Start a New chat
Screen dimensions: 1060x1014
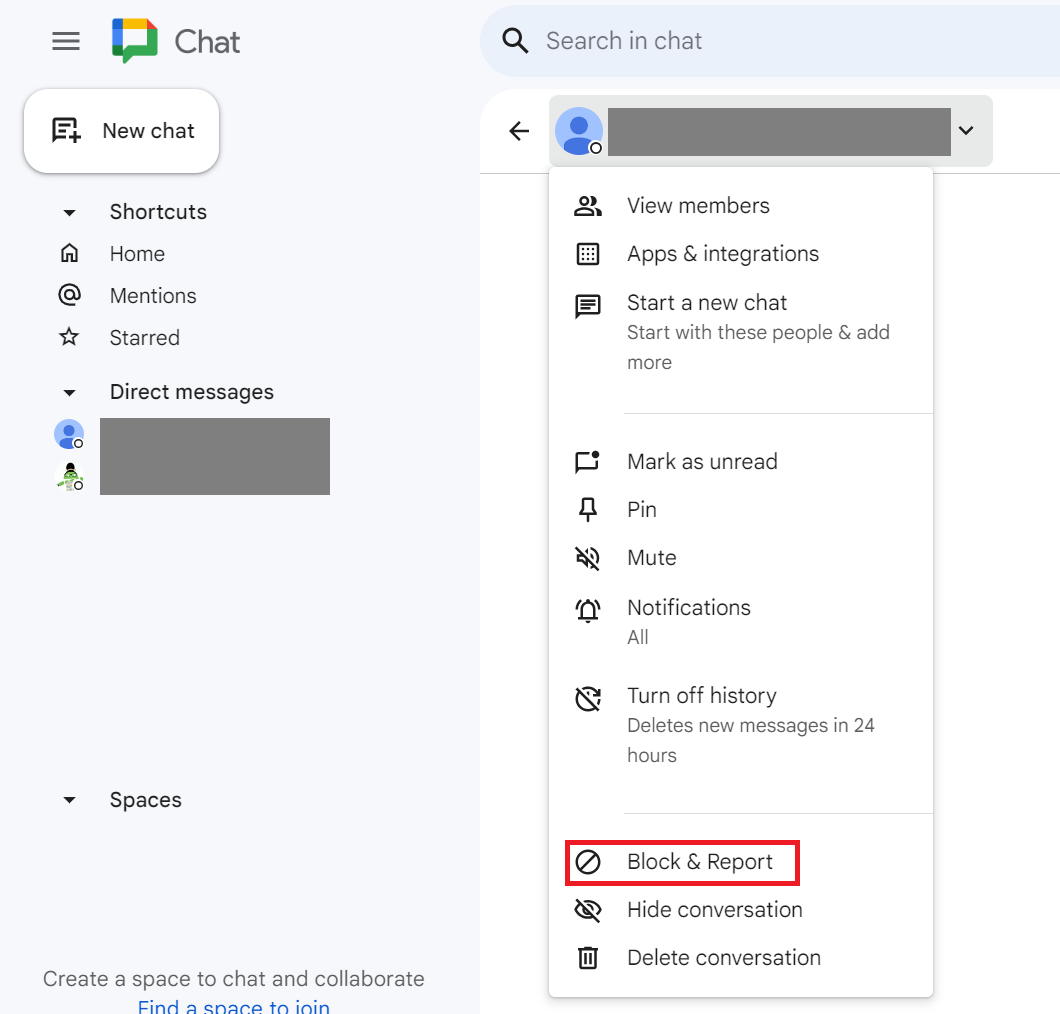click(122, 130)
